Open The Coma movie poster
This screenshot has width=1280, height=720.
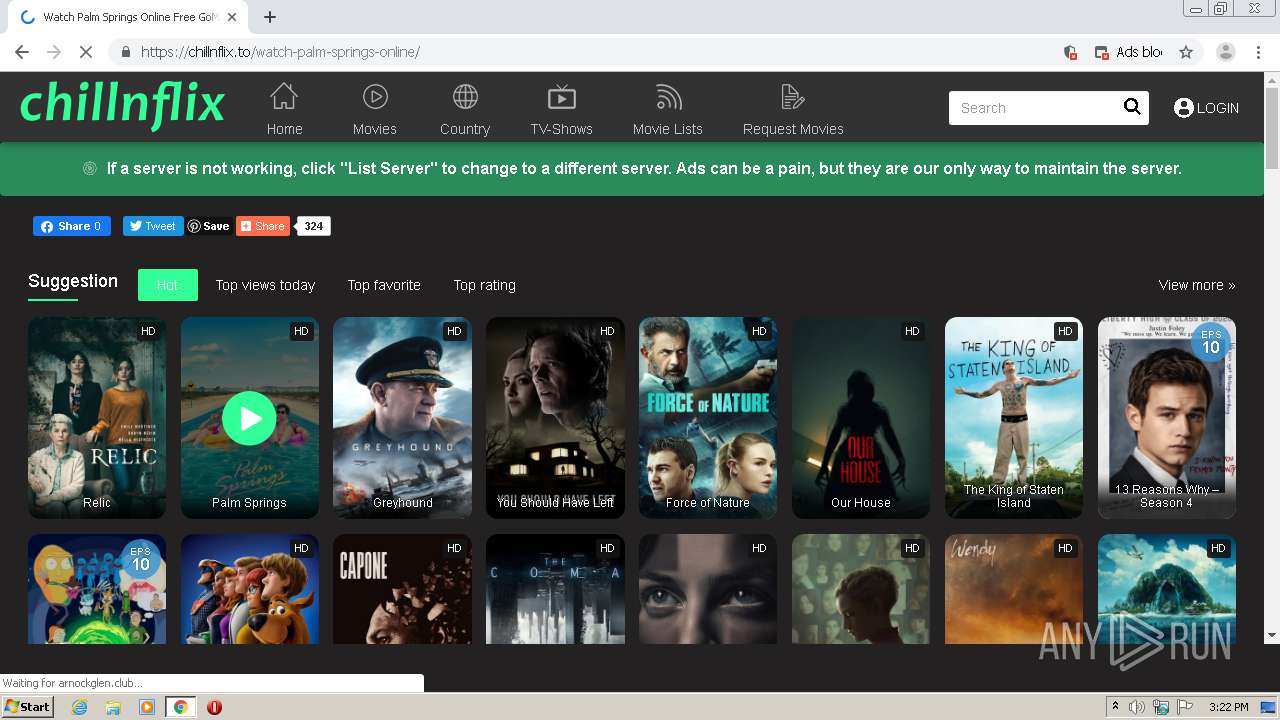click(555, 589)
